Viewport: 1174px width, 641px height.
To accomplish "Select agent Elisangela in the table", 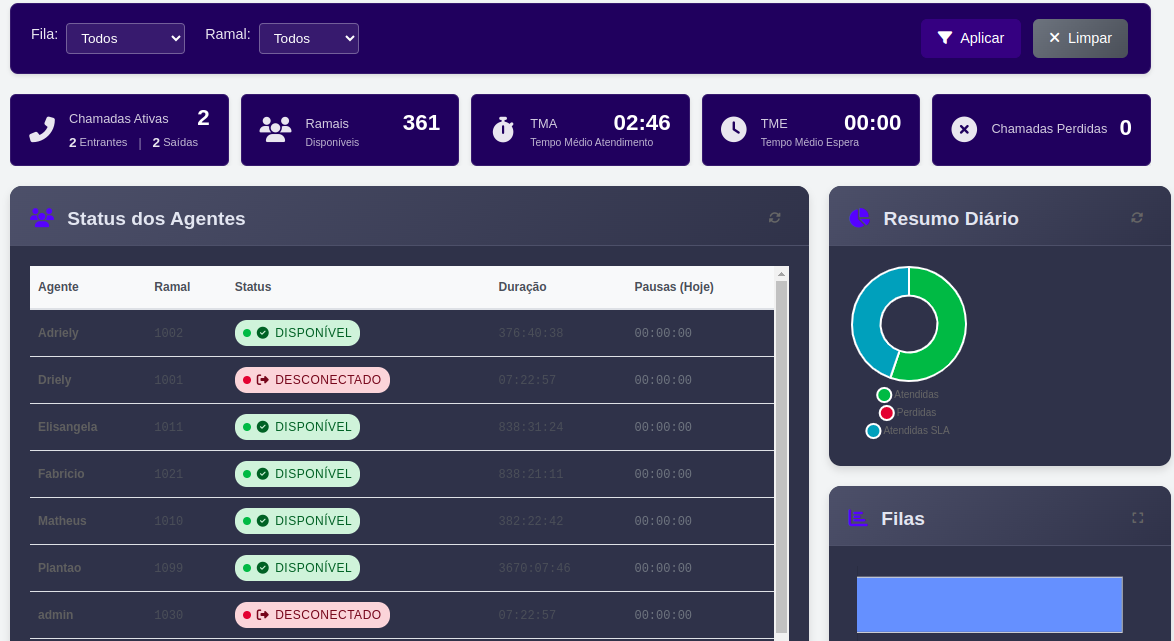I will (x=67, y=427).
